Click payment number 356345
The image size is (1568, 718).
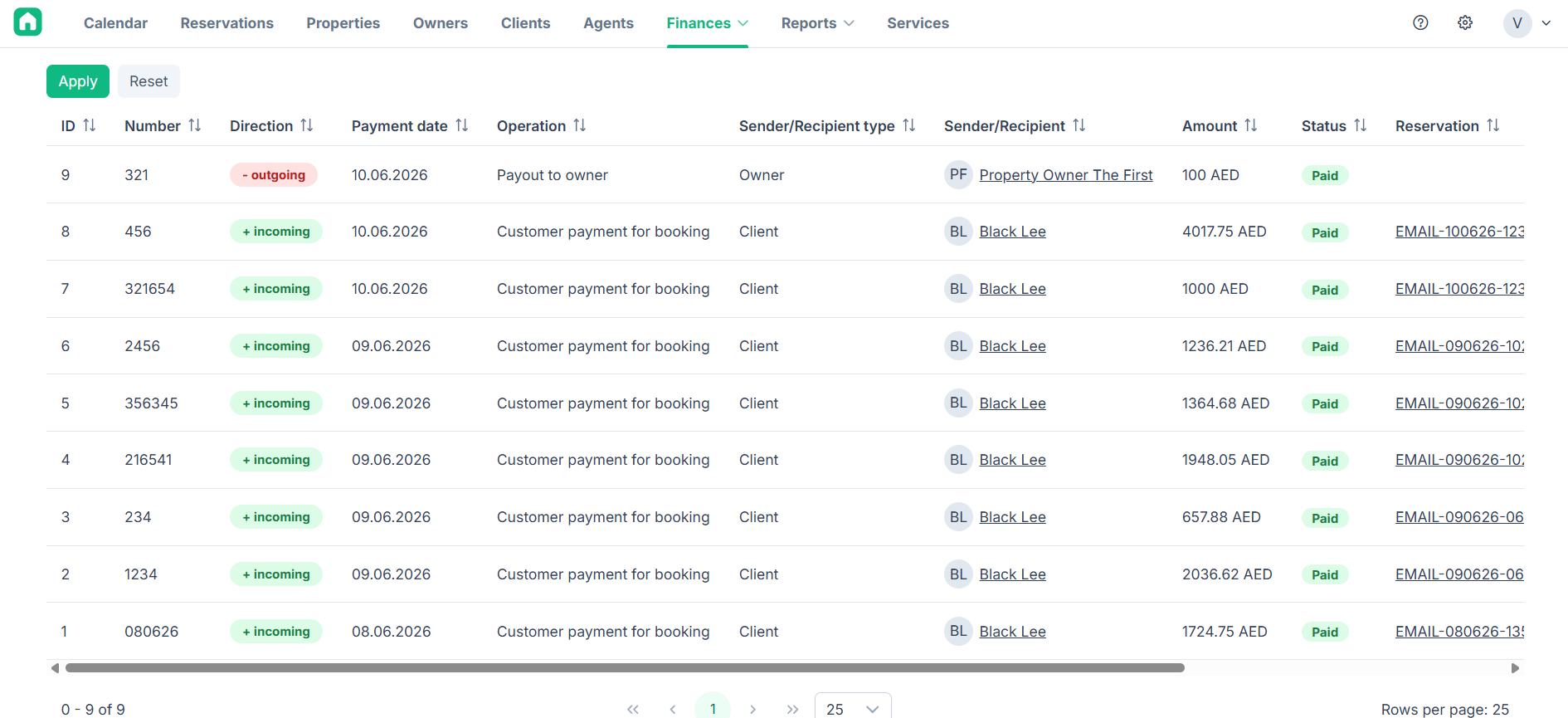click(x=151, y=403)
